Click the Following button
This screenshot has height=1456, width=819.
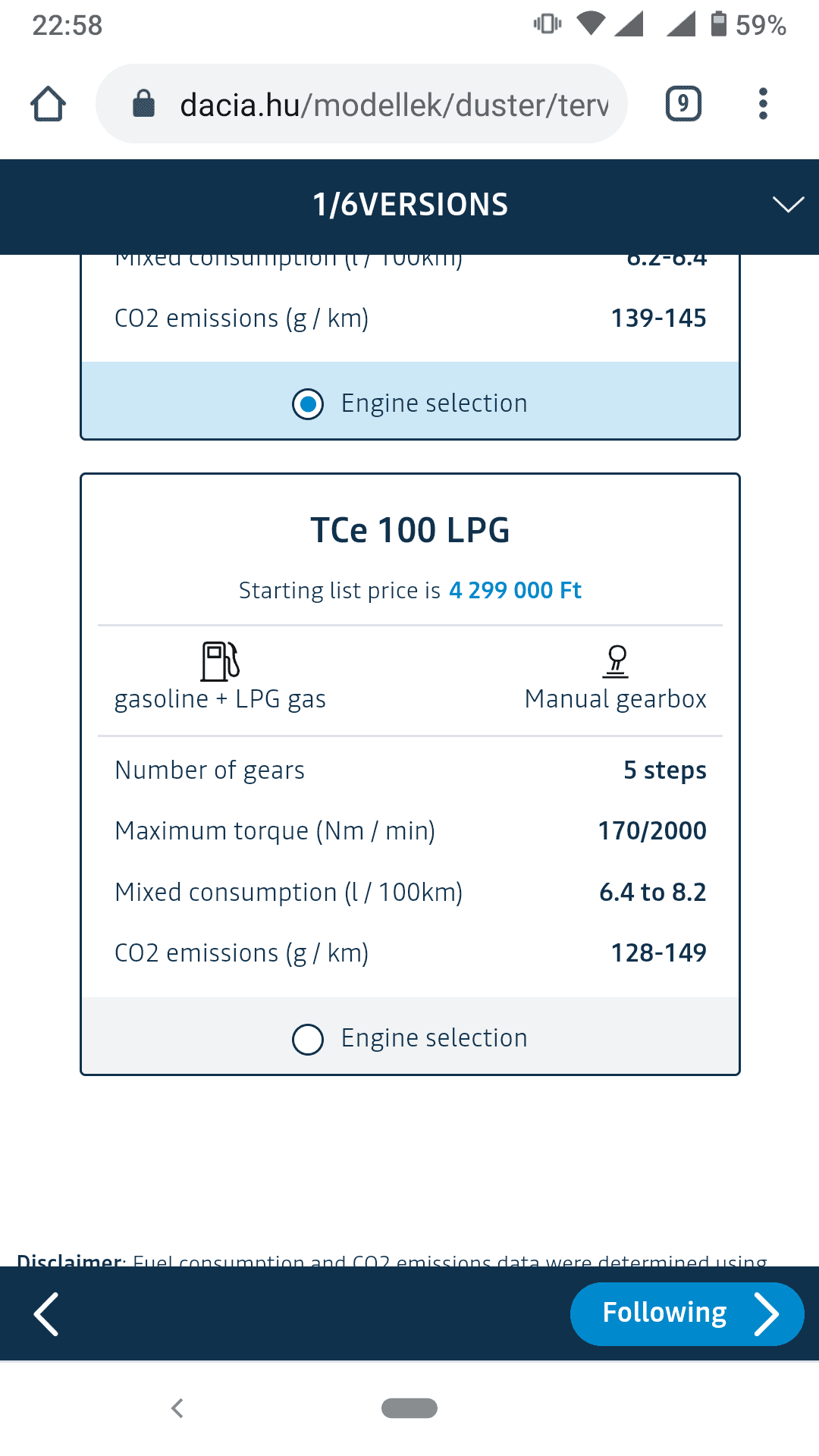click(x=686, y=1314)
